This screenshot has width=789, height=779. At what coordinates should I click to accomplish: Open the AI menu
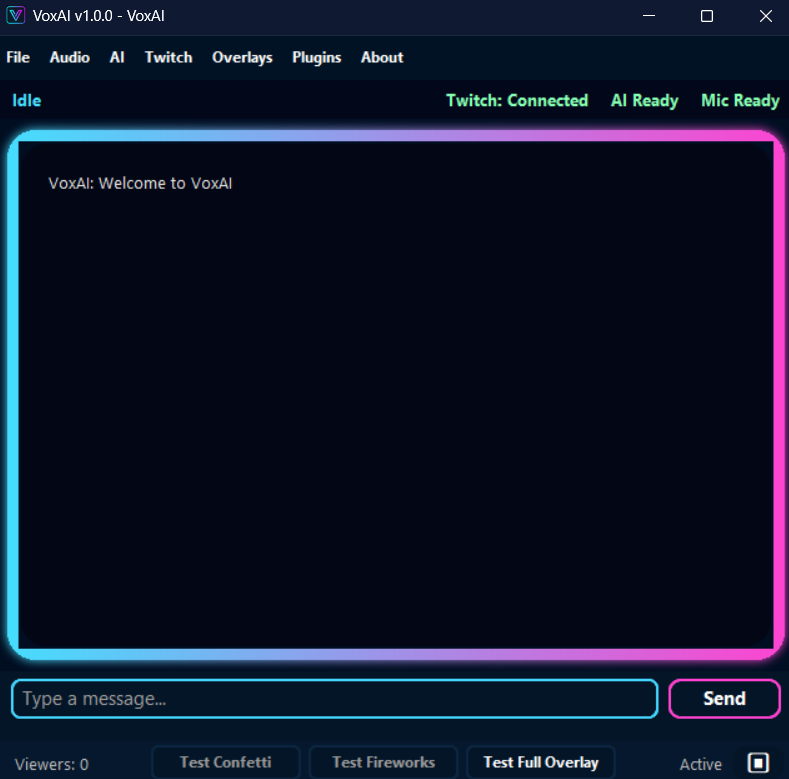(117, 57)
